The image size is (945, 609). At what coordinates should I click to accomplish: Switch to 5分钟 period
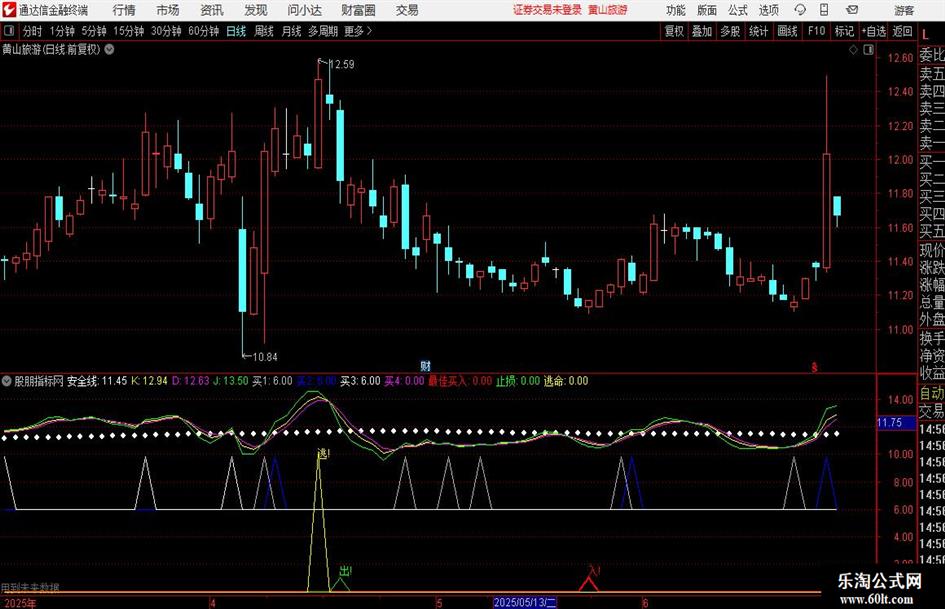[x=93, y=31]
